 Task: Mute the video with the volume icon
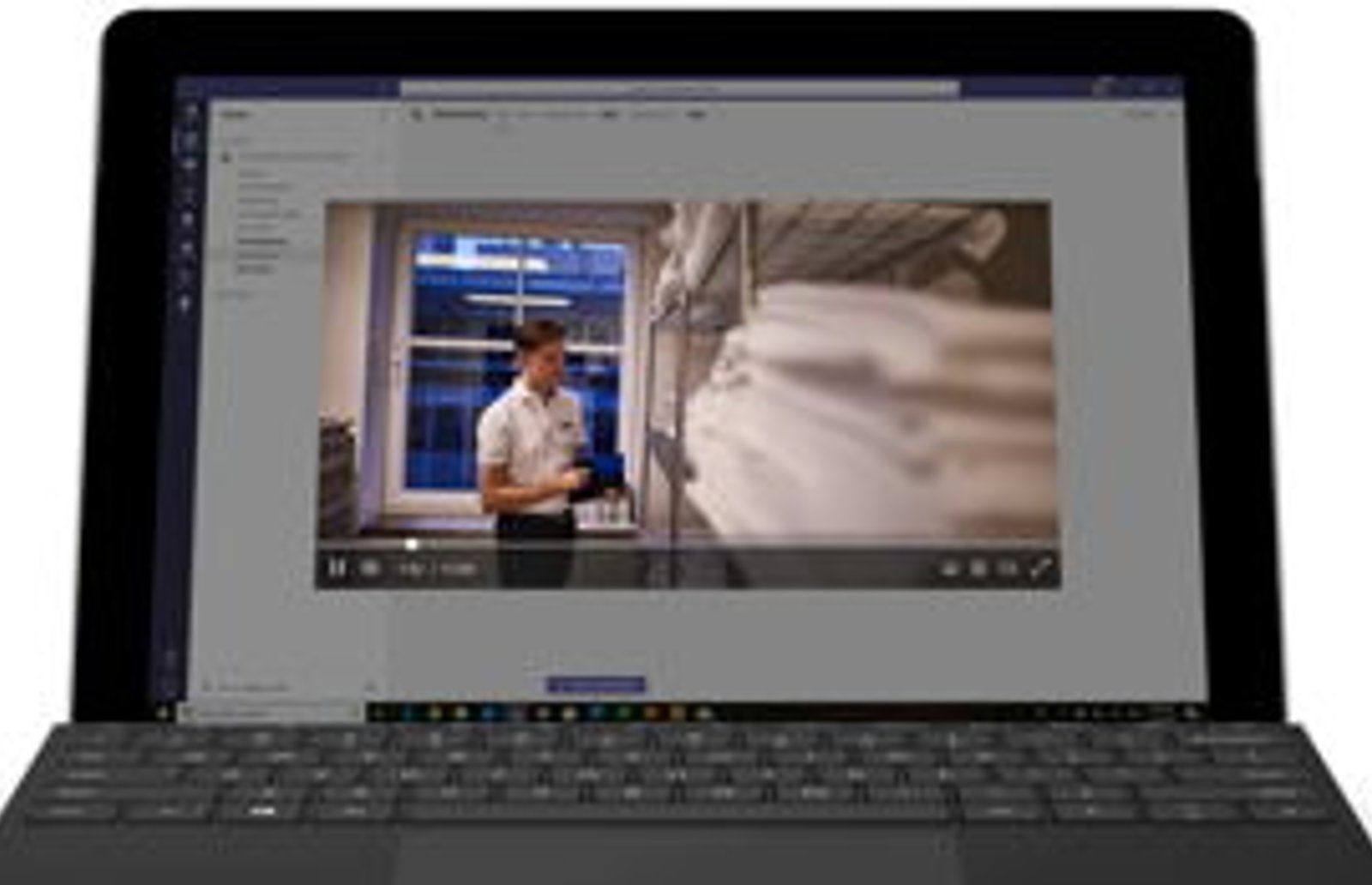370,568
